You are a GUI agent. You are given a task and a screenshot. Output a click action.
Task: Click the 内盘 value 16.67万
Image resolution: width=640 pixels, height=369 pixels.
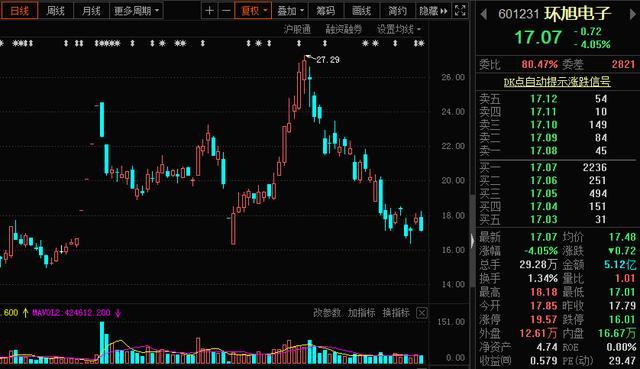(617, 333)
